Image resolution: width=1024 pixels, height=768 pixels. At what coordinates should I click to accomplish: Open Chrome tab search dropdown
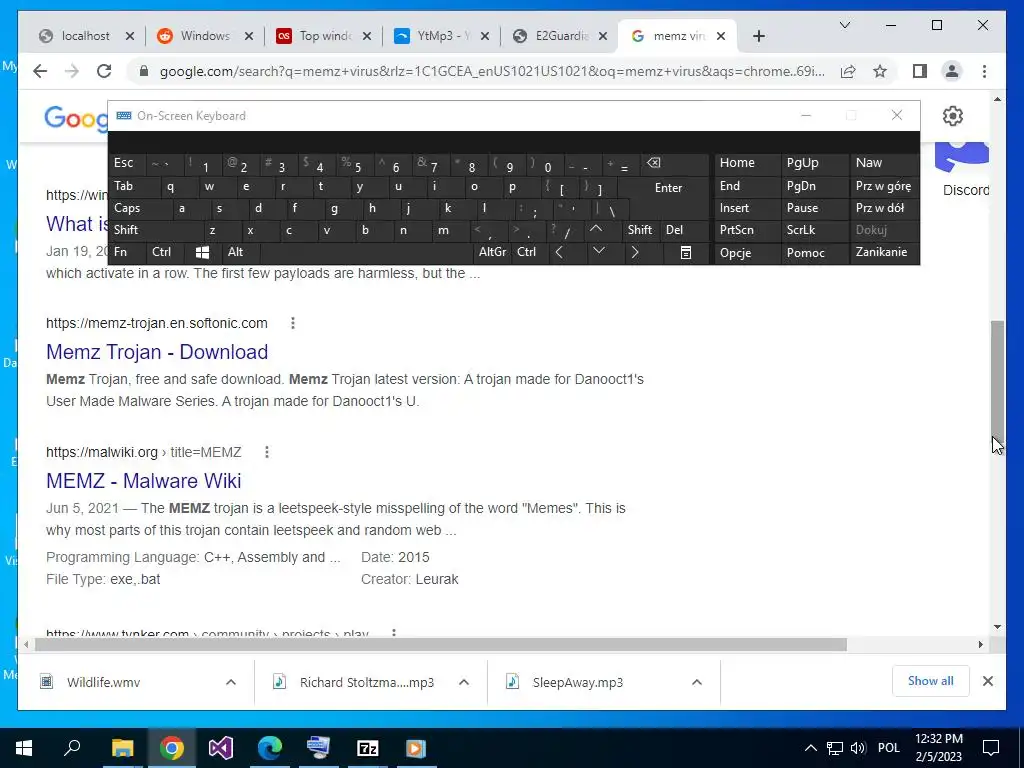click(844, 25)
